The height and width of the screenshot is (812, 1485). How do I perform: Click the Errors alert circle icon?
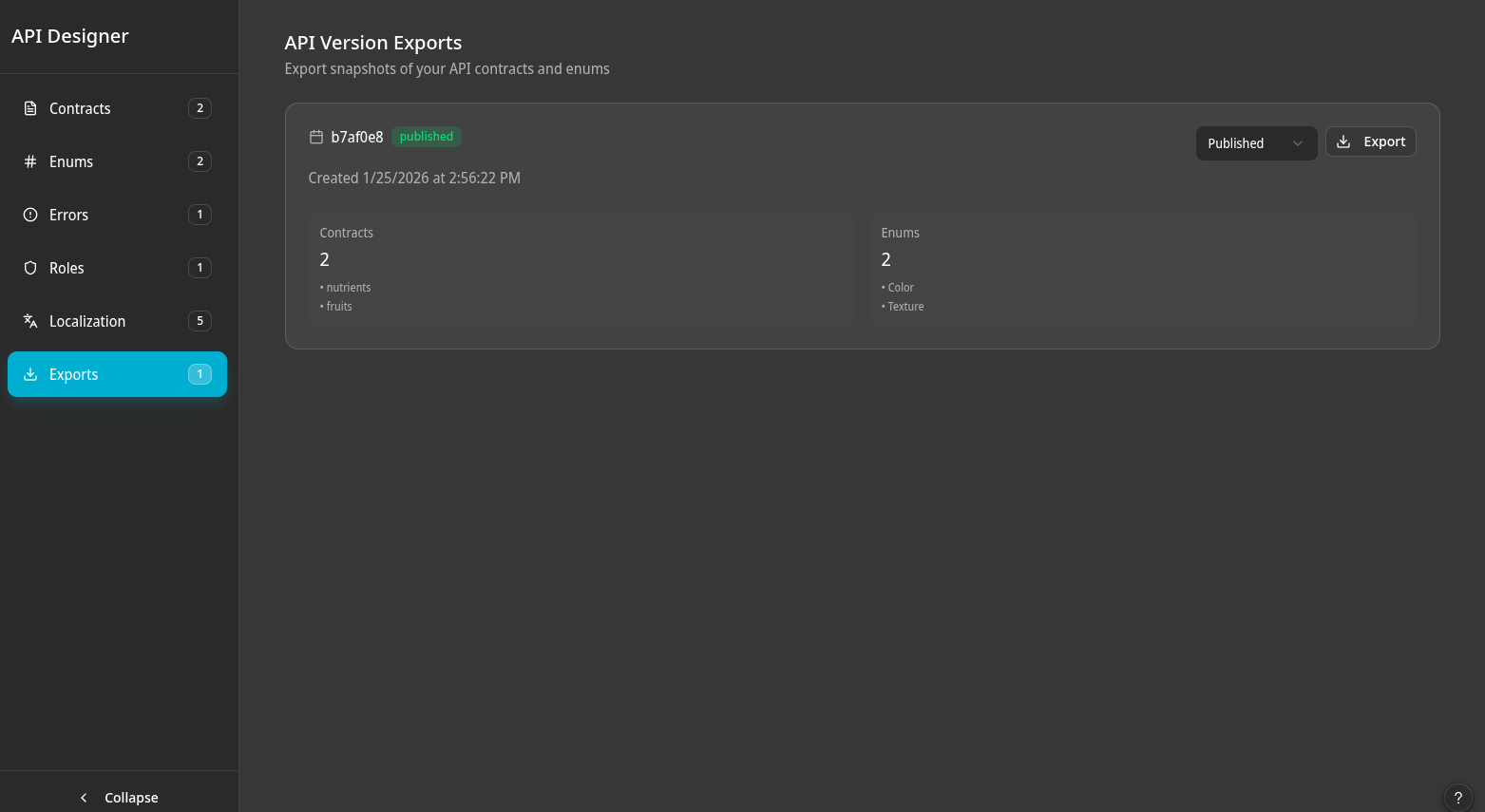[30, 215]
